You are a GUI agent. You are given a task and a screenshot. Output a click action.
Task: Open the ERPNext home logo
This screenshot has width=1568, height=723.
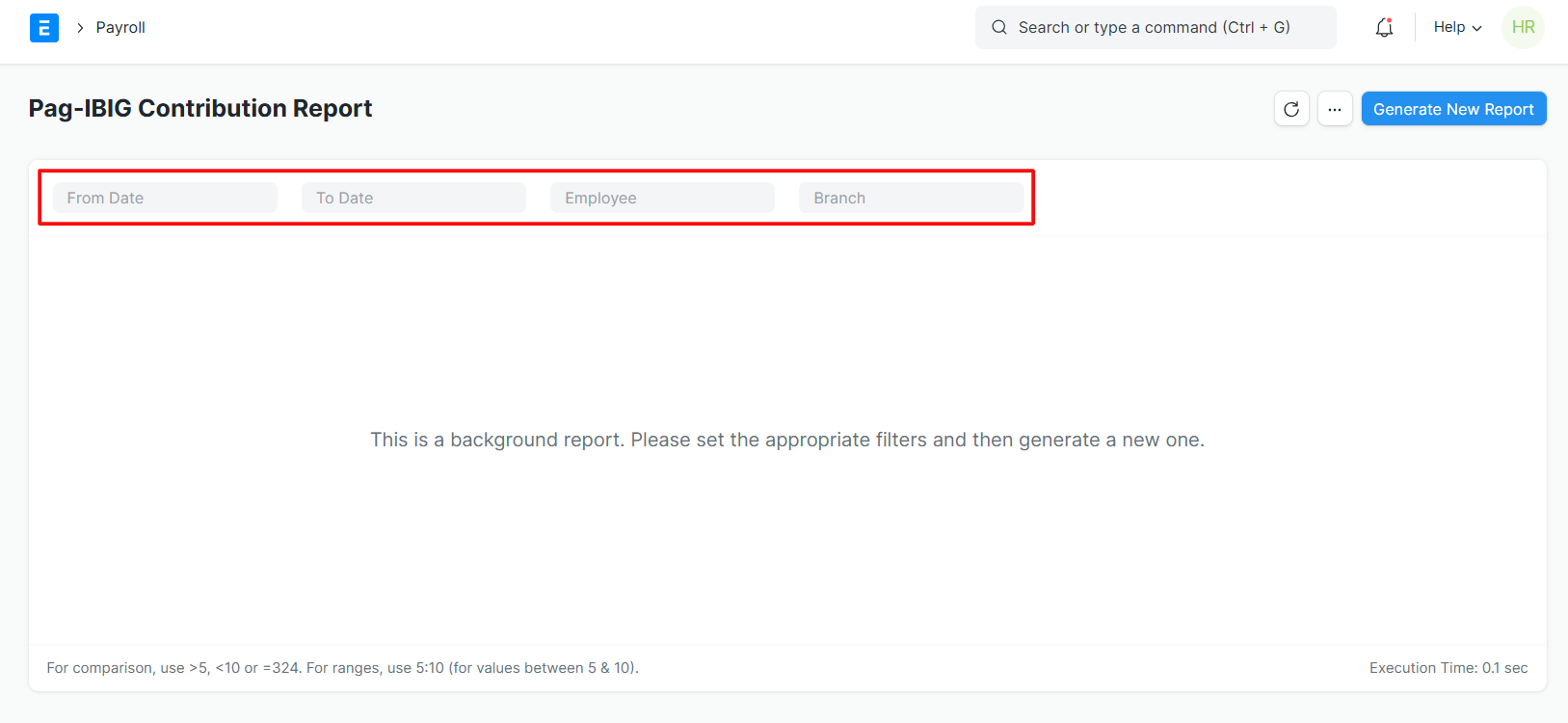click(44, 28)
